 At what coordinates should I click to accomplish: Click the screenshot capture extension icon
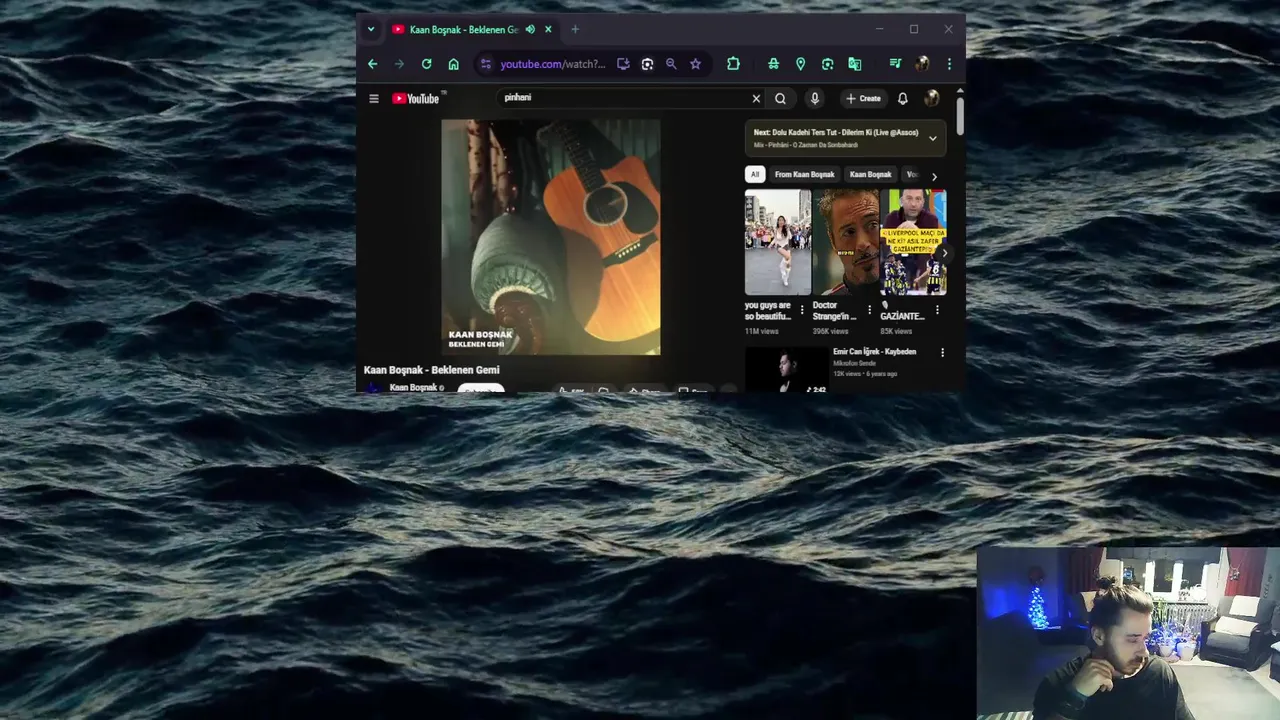[x=827, y=64]
